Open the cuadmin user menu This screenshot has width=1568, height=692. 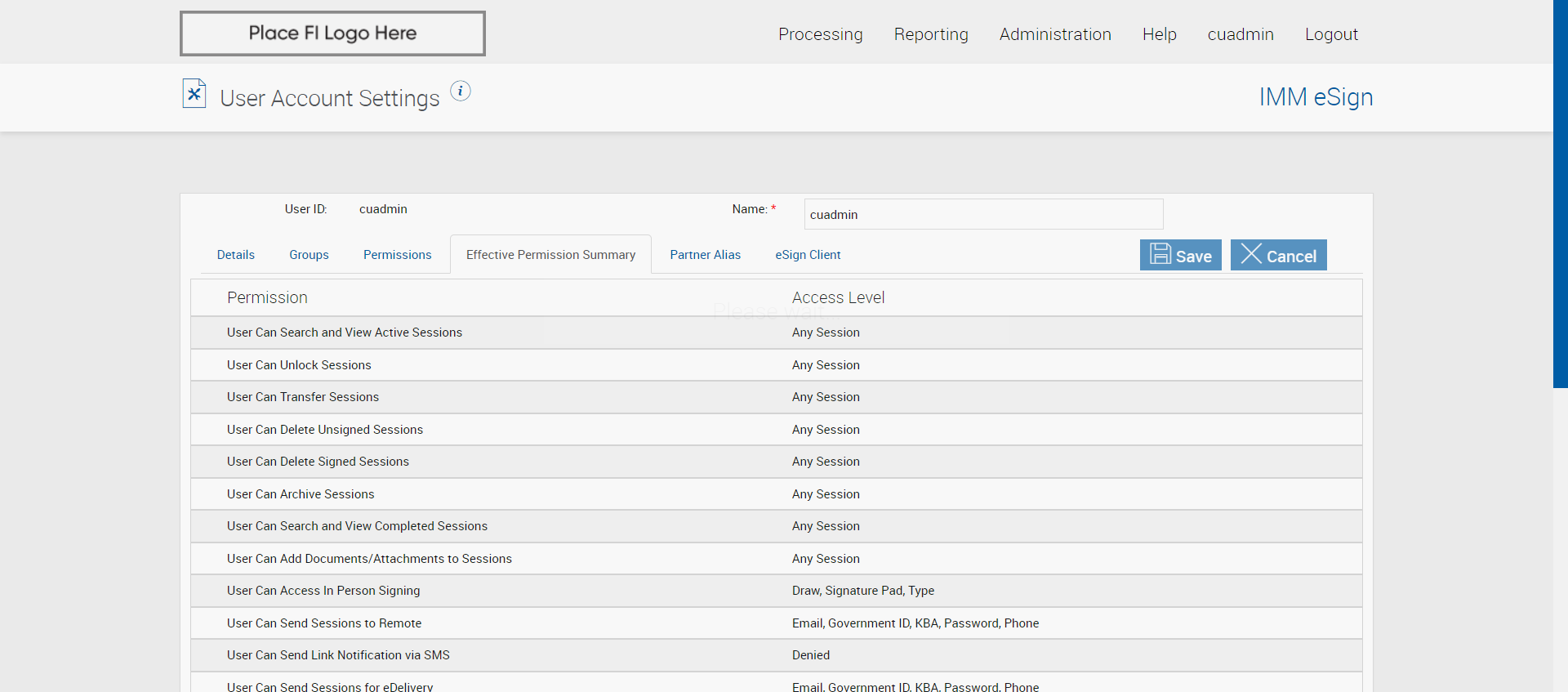click(x=1241, y=34)
